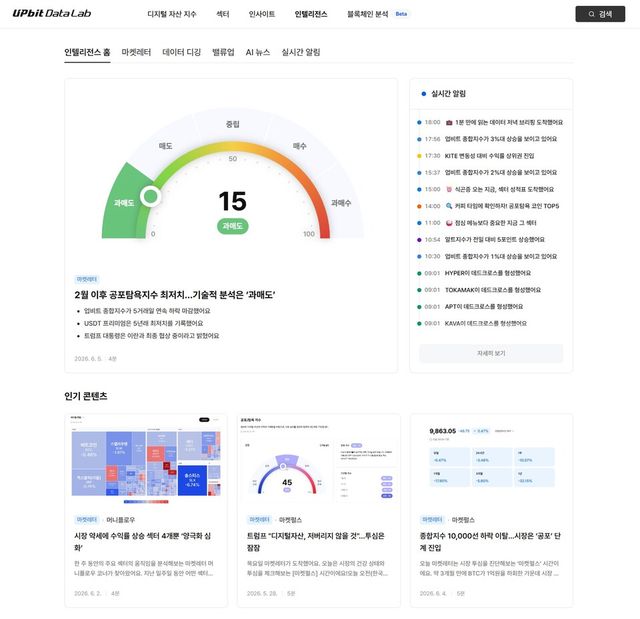The image size is (640, 619).
Task: Click the 자세히 보기 button under alerts
Action: tap(491, 353)
